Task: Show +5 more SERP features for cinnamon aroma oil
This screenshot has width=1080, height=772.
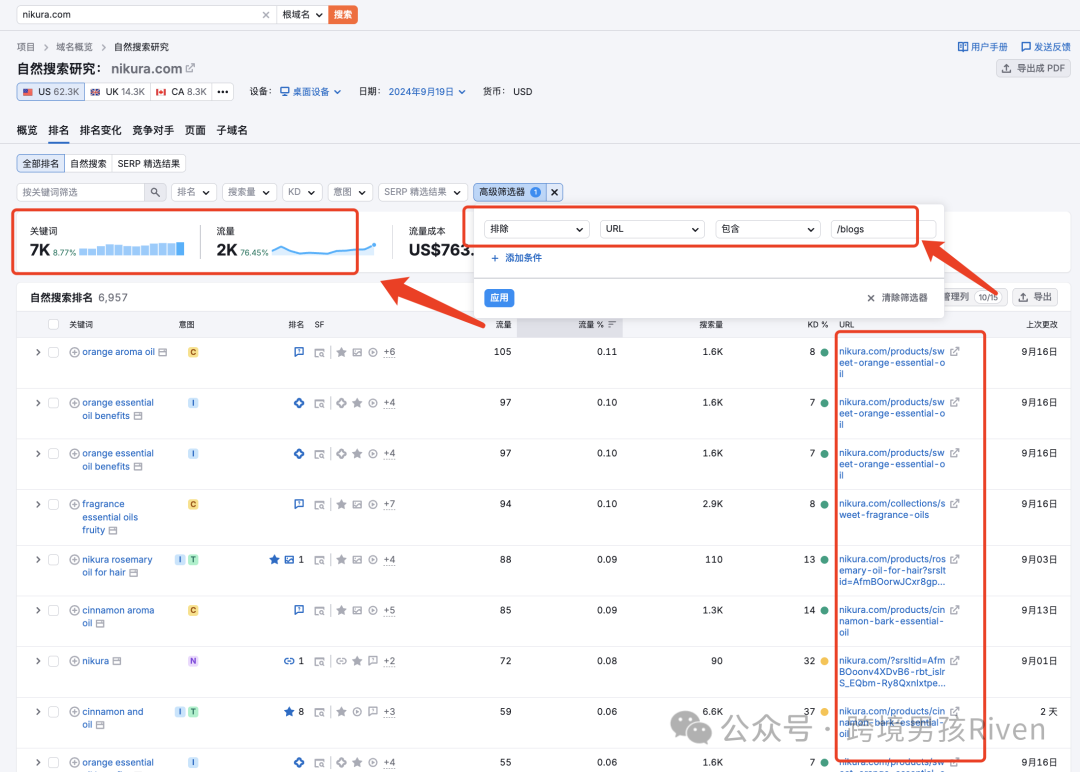Action: point(389,610)
